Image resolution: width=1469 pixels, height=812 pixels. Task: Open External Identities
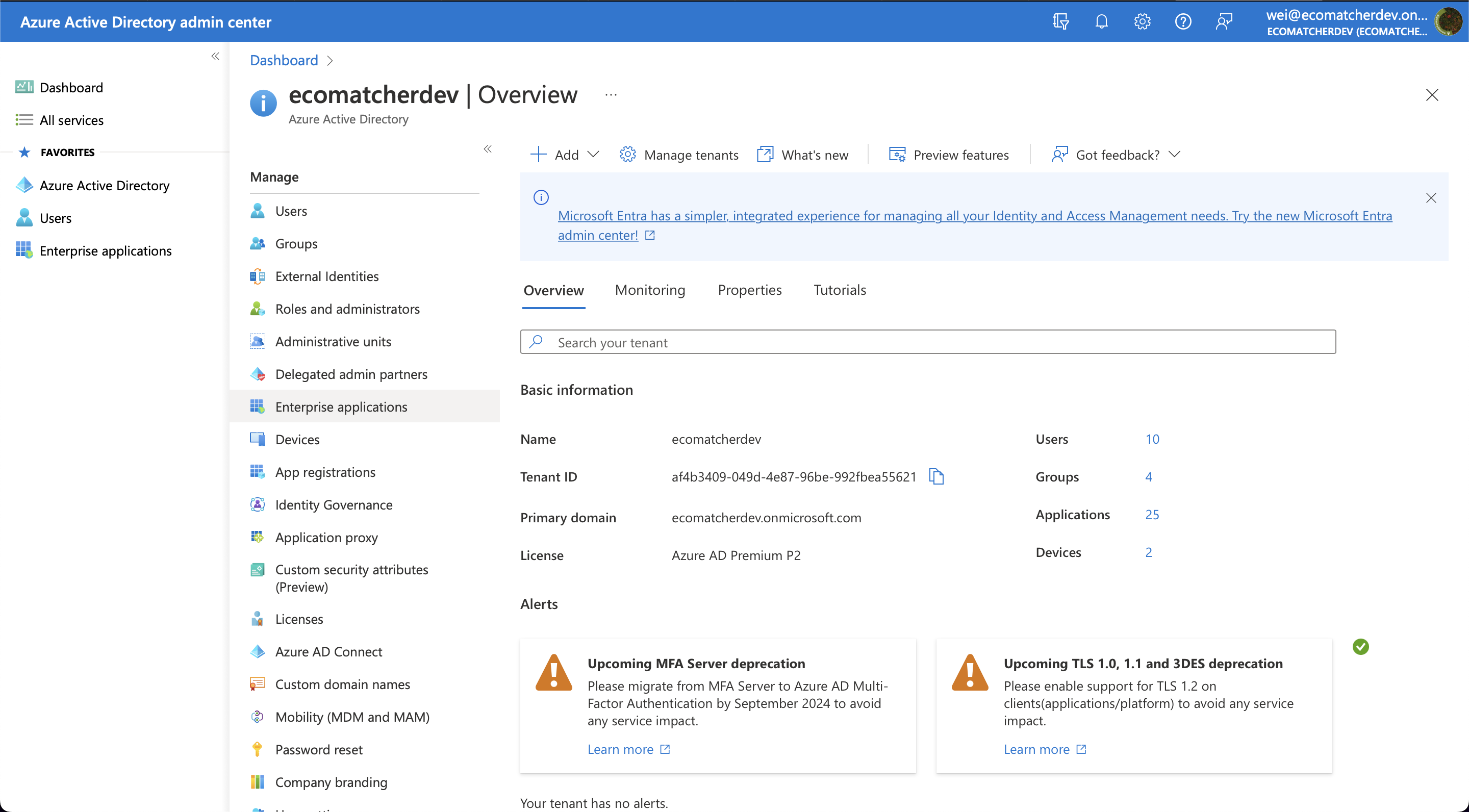[x=365, y=276]
